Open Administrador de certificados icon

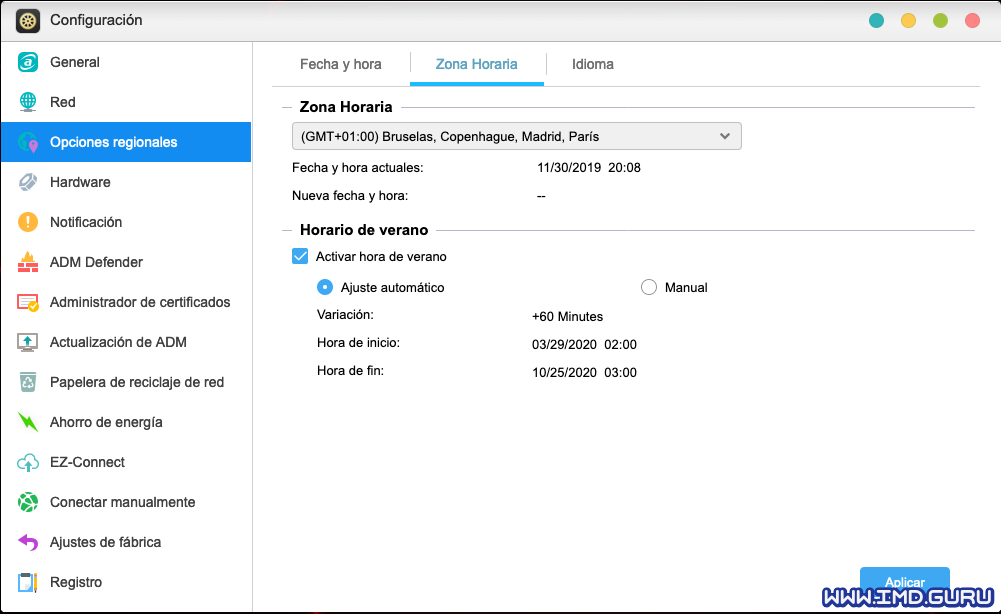(28, 302)
